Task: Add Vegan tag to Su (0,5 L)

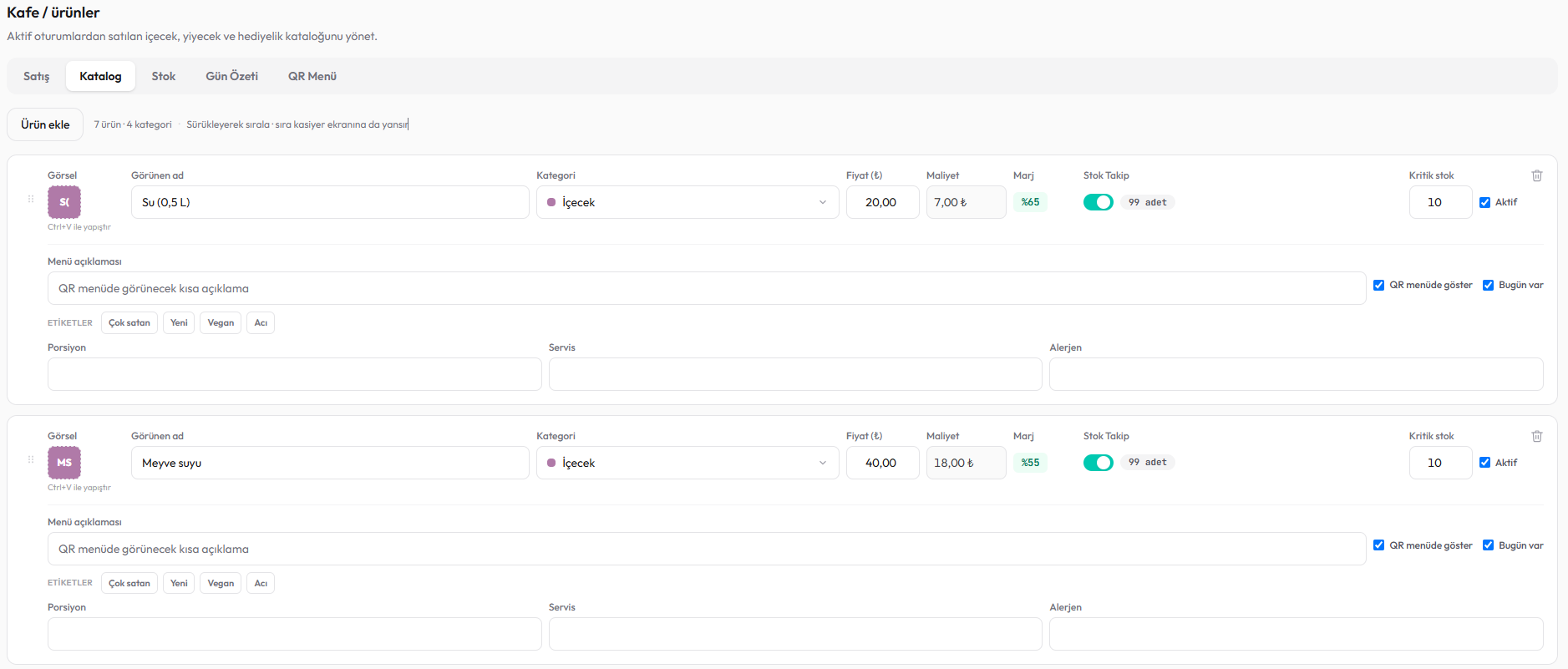Action: point(221,323)
